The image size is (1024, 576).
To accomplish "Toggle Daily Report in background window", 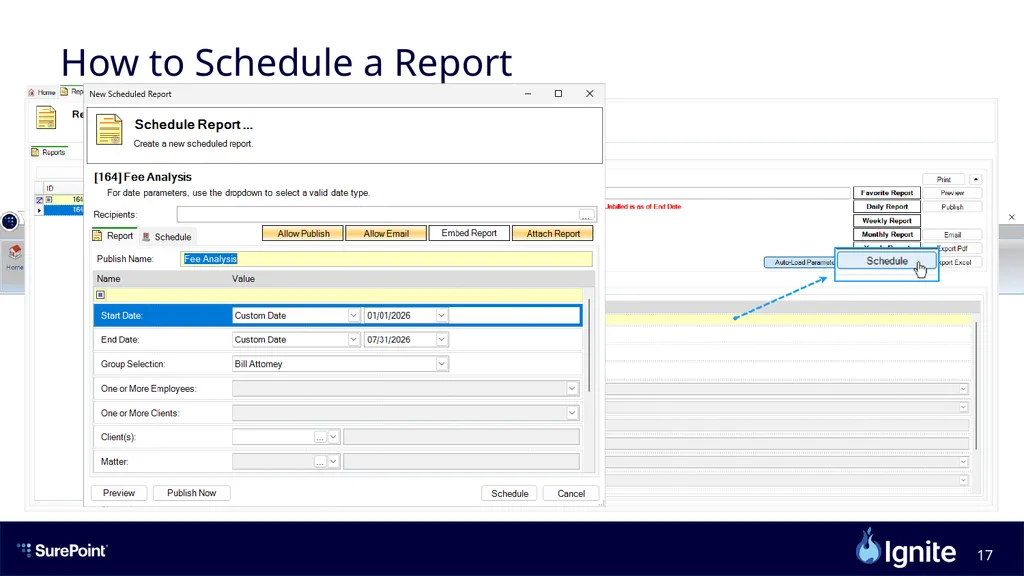I will 887,206.
